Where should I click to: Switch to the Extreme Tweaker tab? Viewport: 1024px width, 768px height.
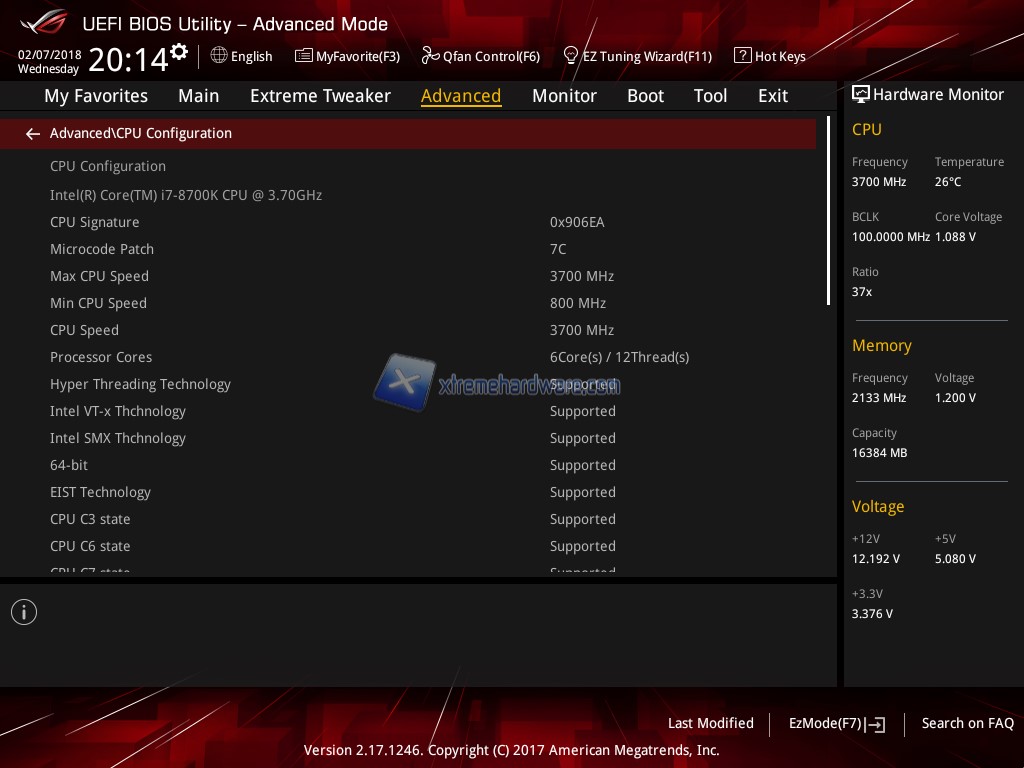tap(320, 96)
